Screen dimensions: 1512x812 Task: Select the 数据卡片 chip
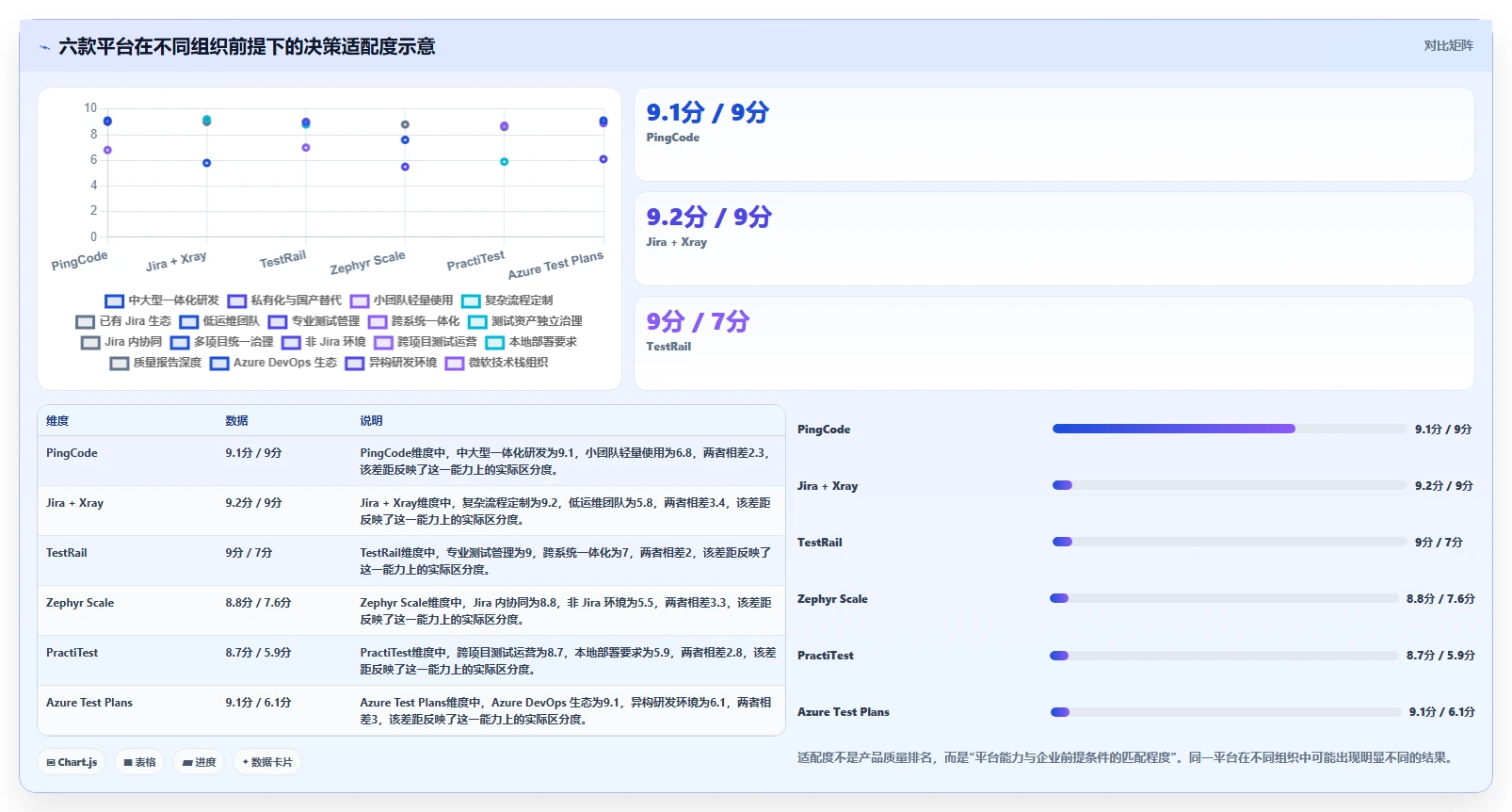tap(267, 762)
